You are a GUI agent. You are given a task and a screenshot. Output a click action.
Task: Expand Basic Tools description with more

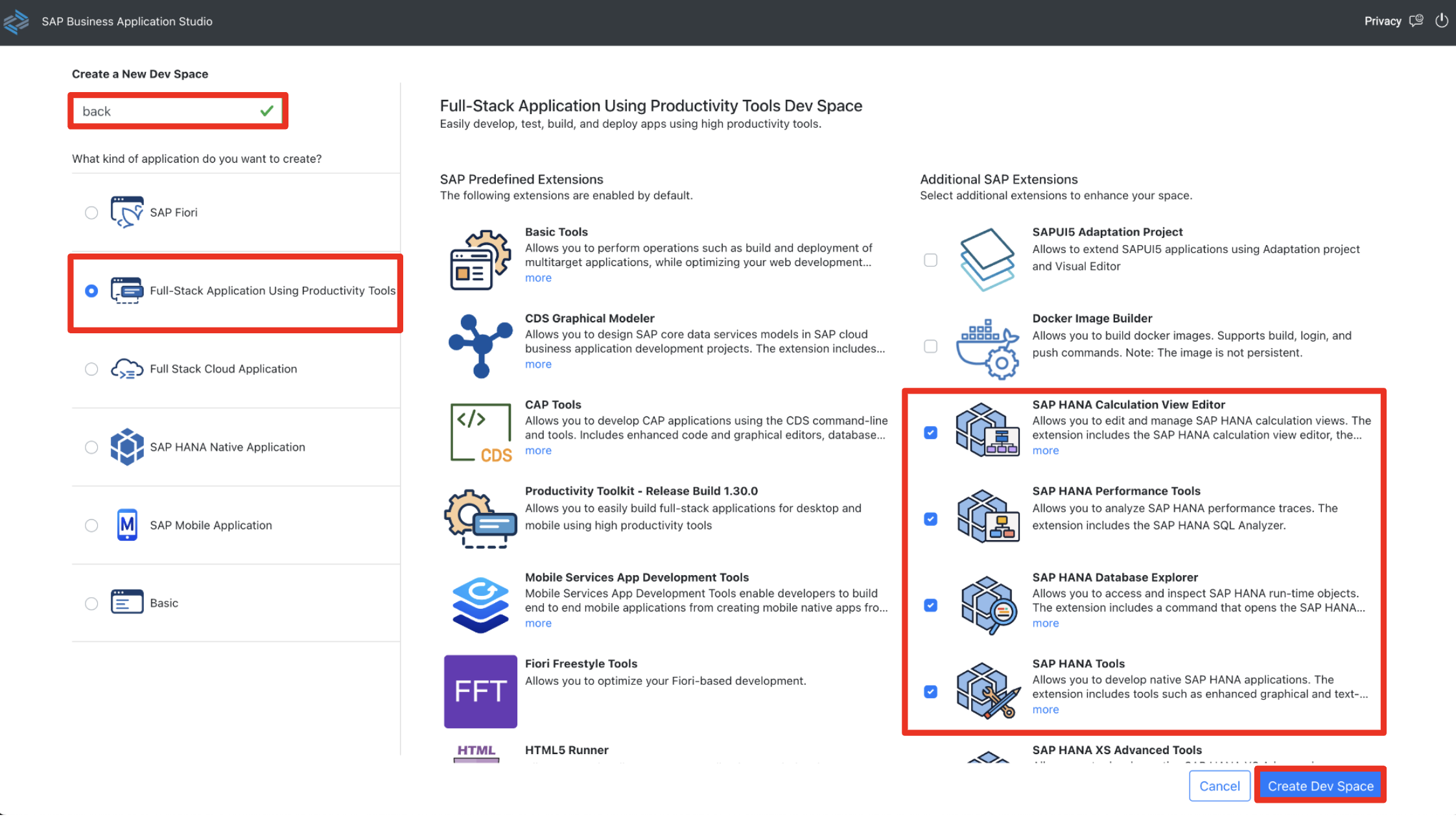click(538, 278)
